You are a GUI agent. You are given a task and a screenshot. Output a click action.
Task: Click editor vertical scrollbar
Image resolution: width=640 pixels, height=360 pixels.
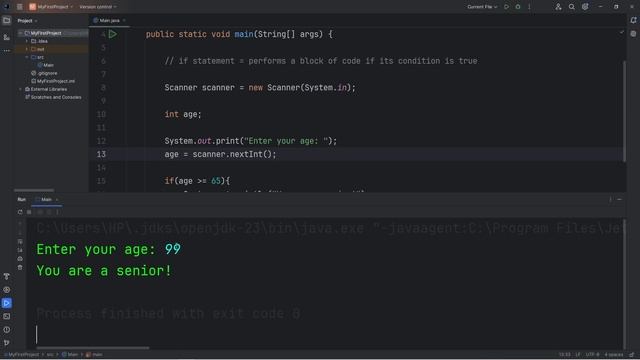pyautogui.click(x=624, y=111)
